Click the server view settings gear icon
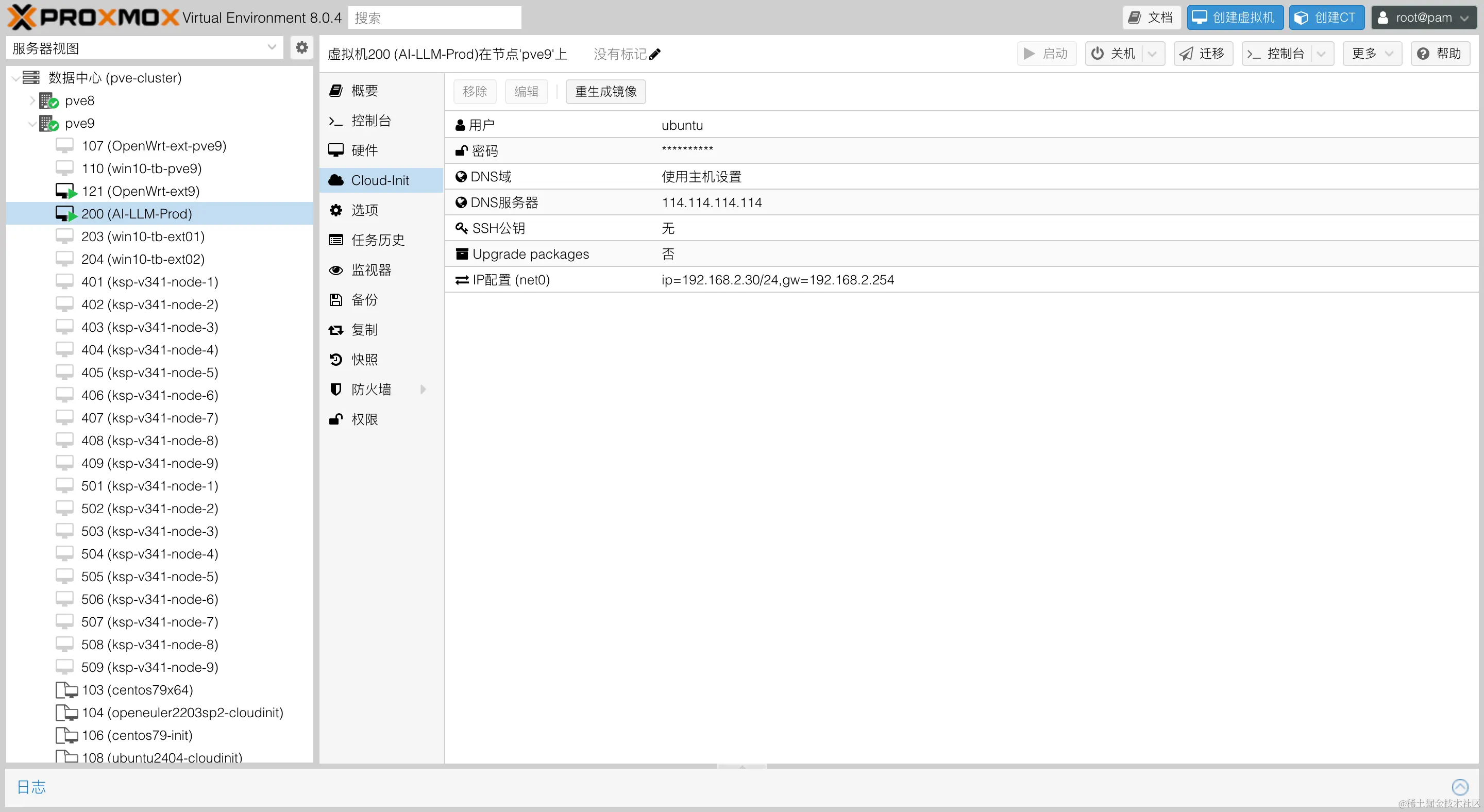Image resolution: width=1484 pixels, height=812 pixels. point(301,47)
